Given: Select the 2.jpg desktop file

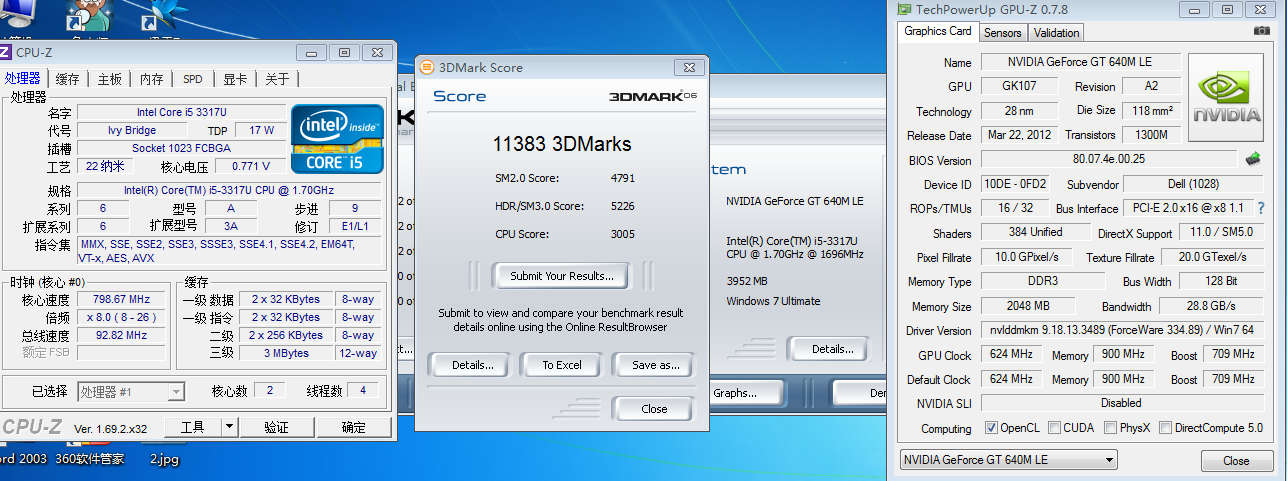Looking at the screenshot, I should pos(165,460).
